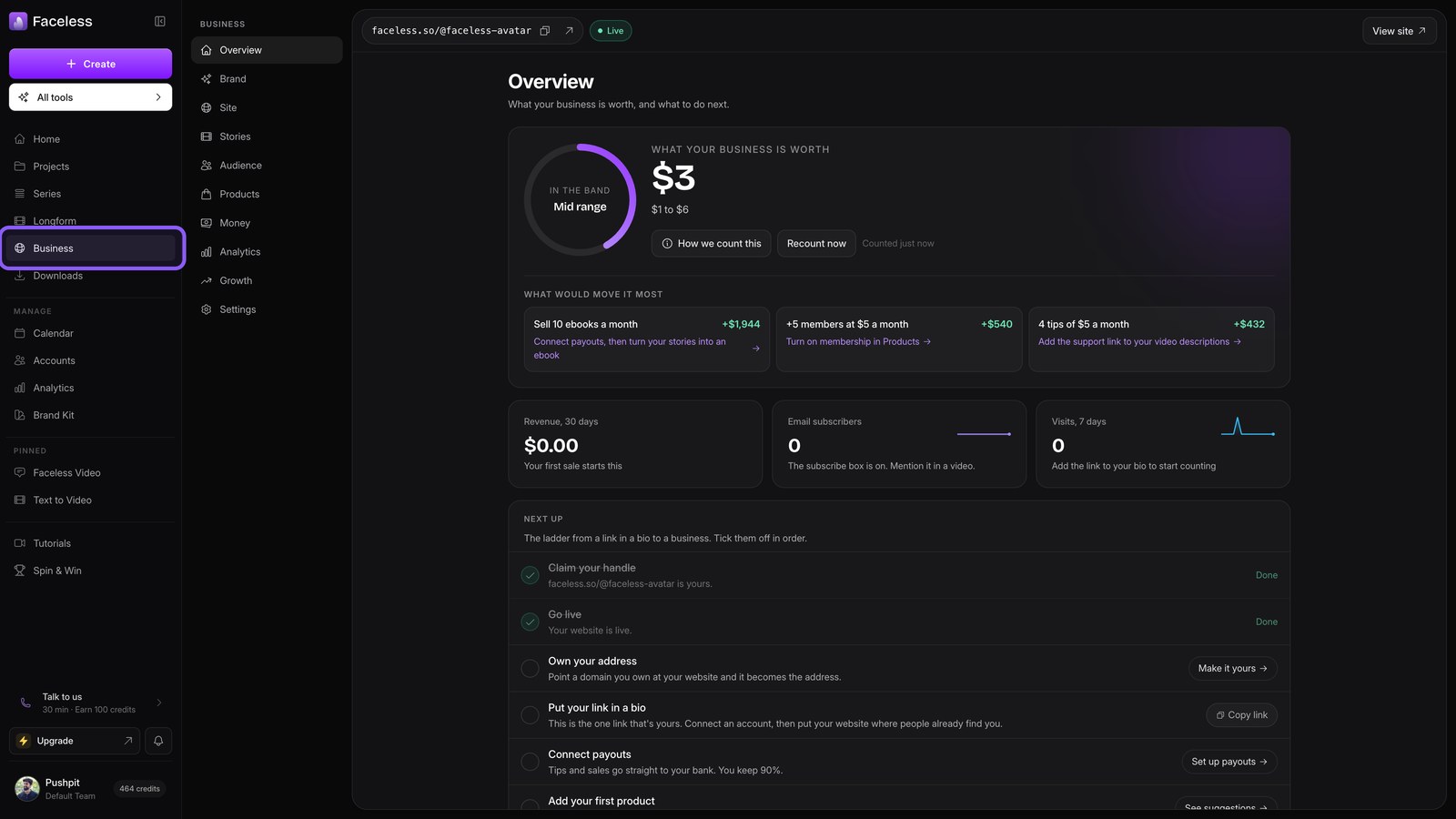The width and height of the screenshot is (1456, 819).
Task: Open the Calendar under Manage
Action: [x=90, y=333]
